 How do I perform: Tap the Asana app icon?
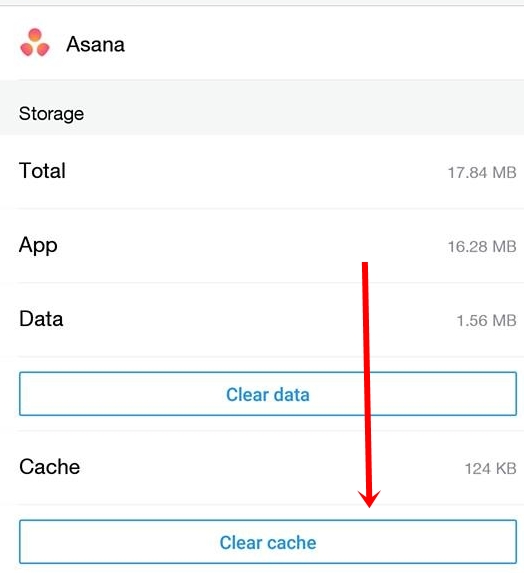pos(35,42)
